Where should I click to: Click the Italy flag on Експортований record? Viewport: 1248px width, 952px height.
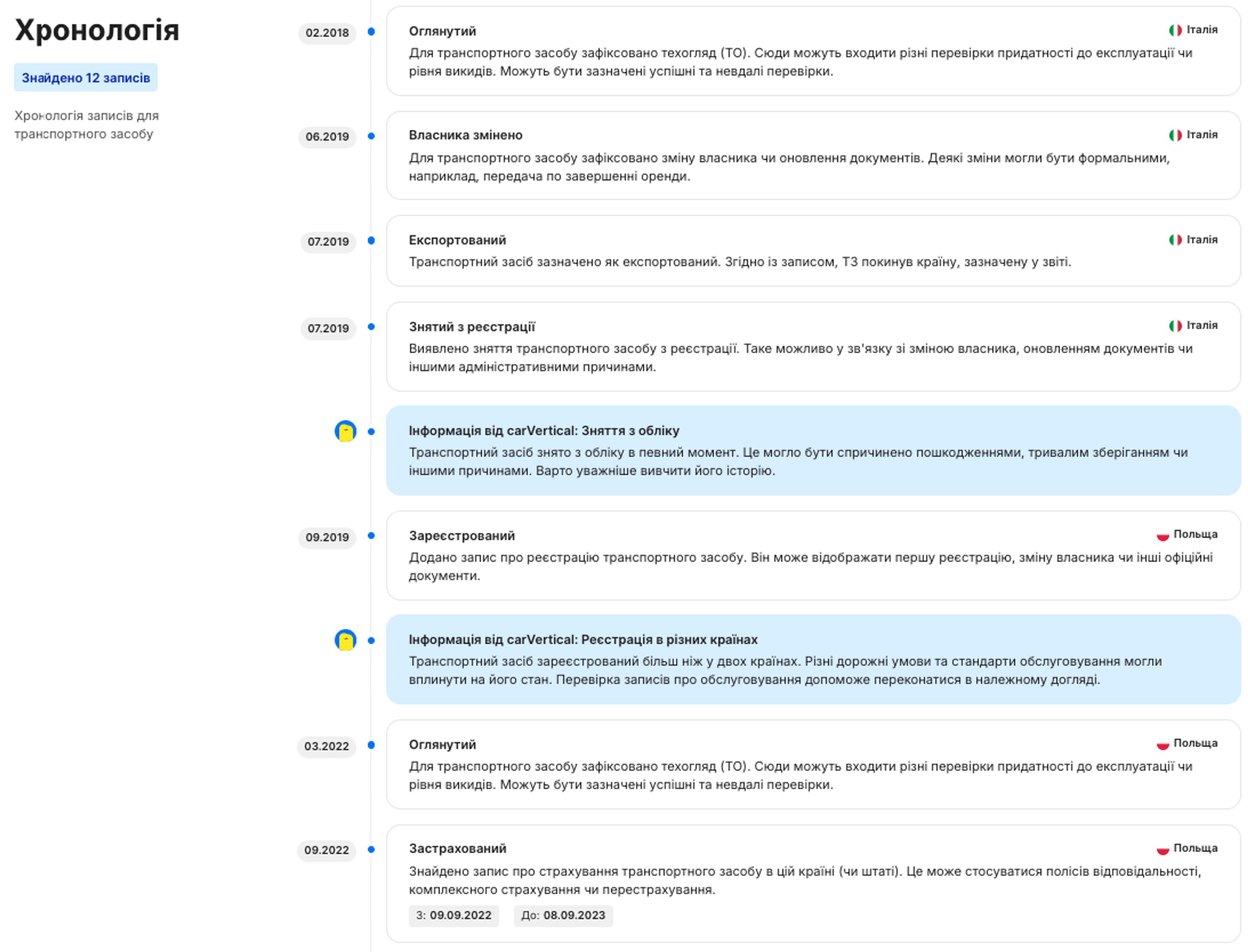point(1175,240)
